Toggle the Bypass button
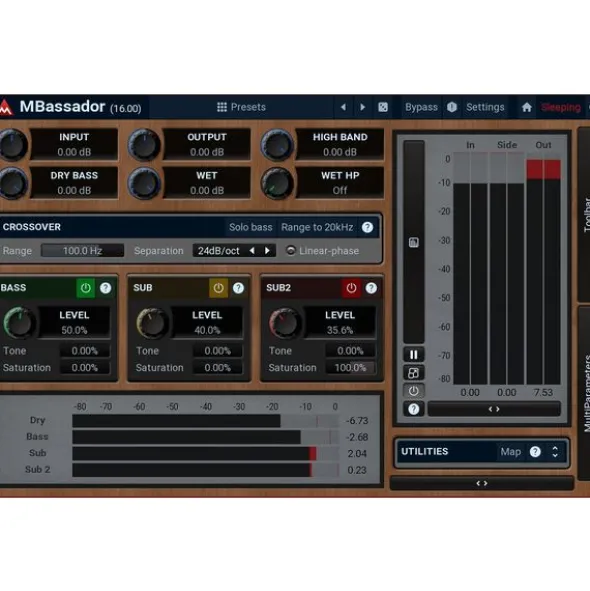Screen dimensions: 590x591 click(421, 107)
